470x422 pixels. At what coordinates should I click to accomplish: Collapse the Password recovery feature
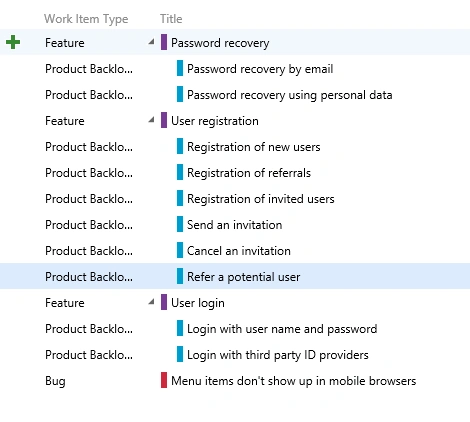coord(151,42)
